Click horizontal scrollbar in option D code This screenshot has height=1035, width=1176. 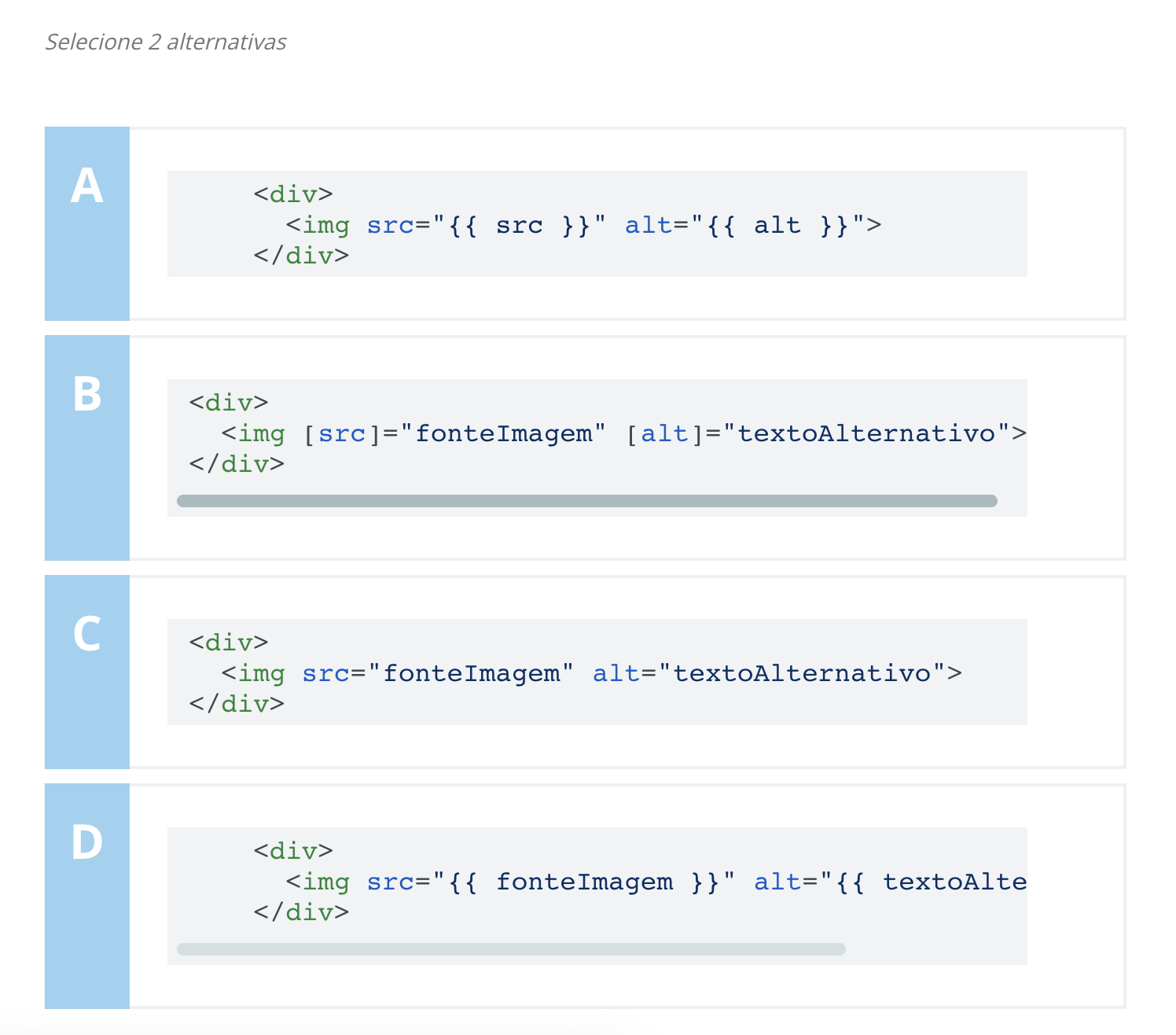click(511, 949)
